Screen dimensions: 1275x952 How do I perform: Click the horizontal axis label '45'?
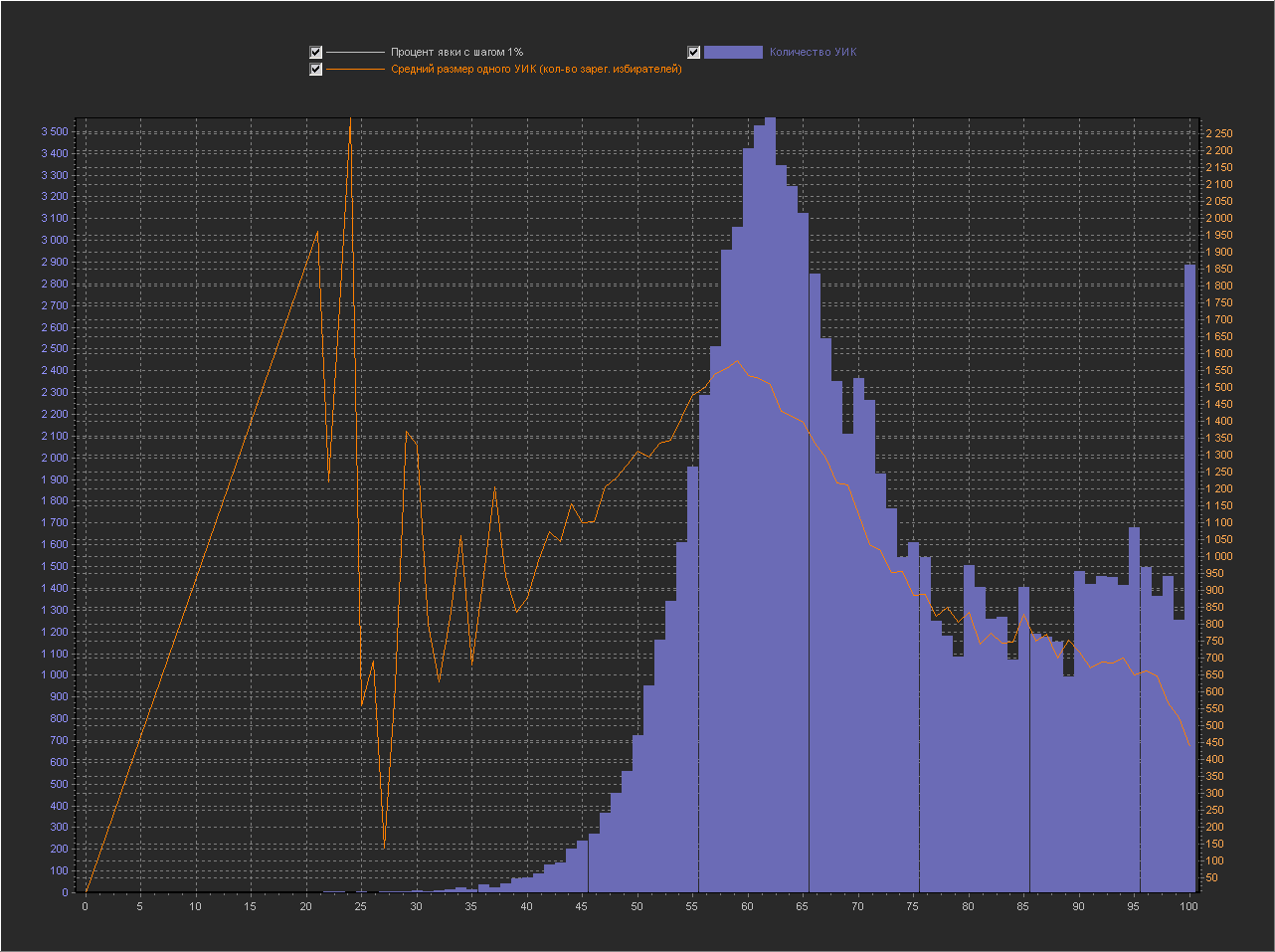point(582,906)
